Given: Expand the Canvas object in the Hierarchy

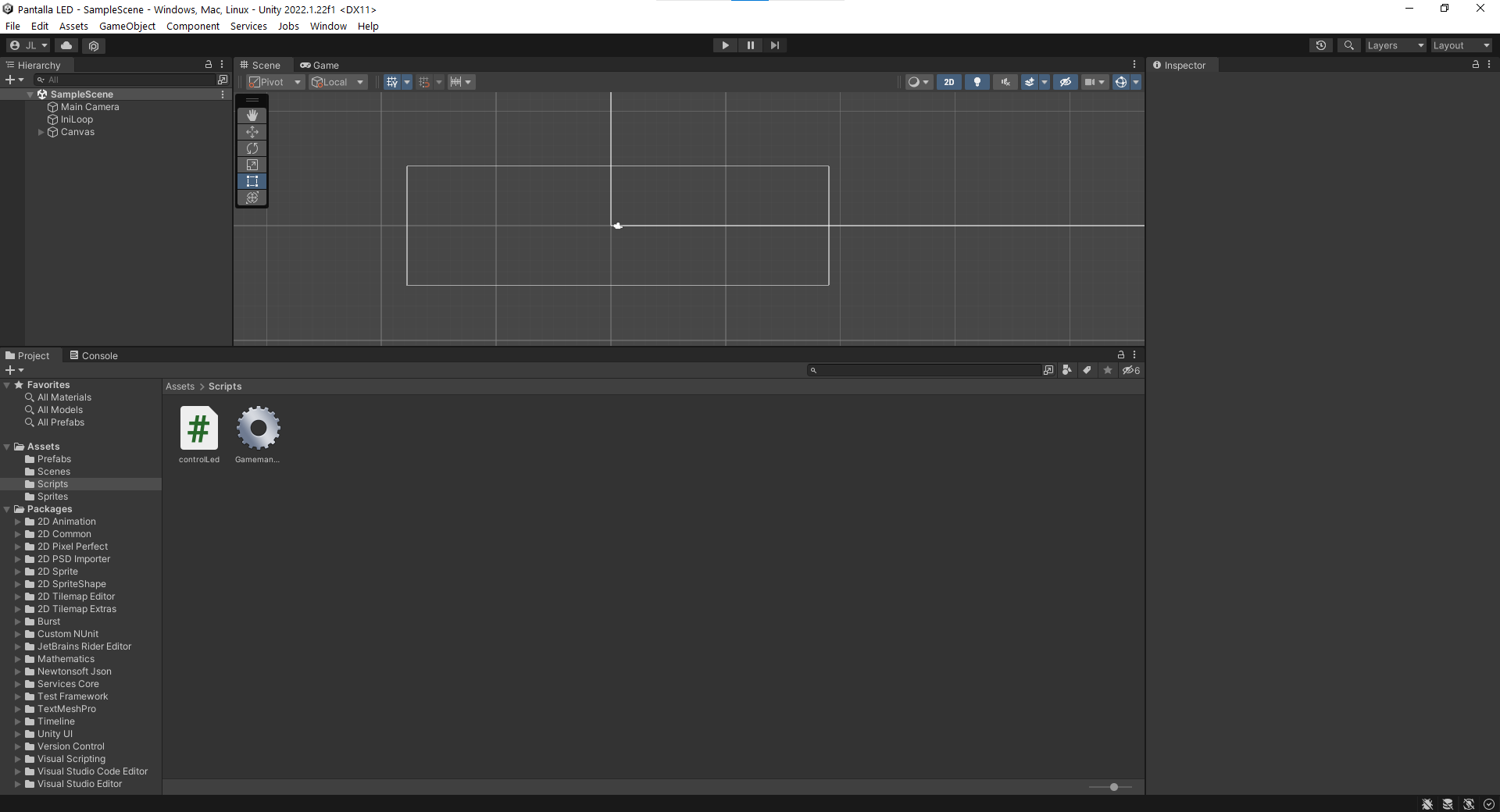Looking at the screenshot, I should [41, 132].
